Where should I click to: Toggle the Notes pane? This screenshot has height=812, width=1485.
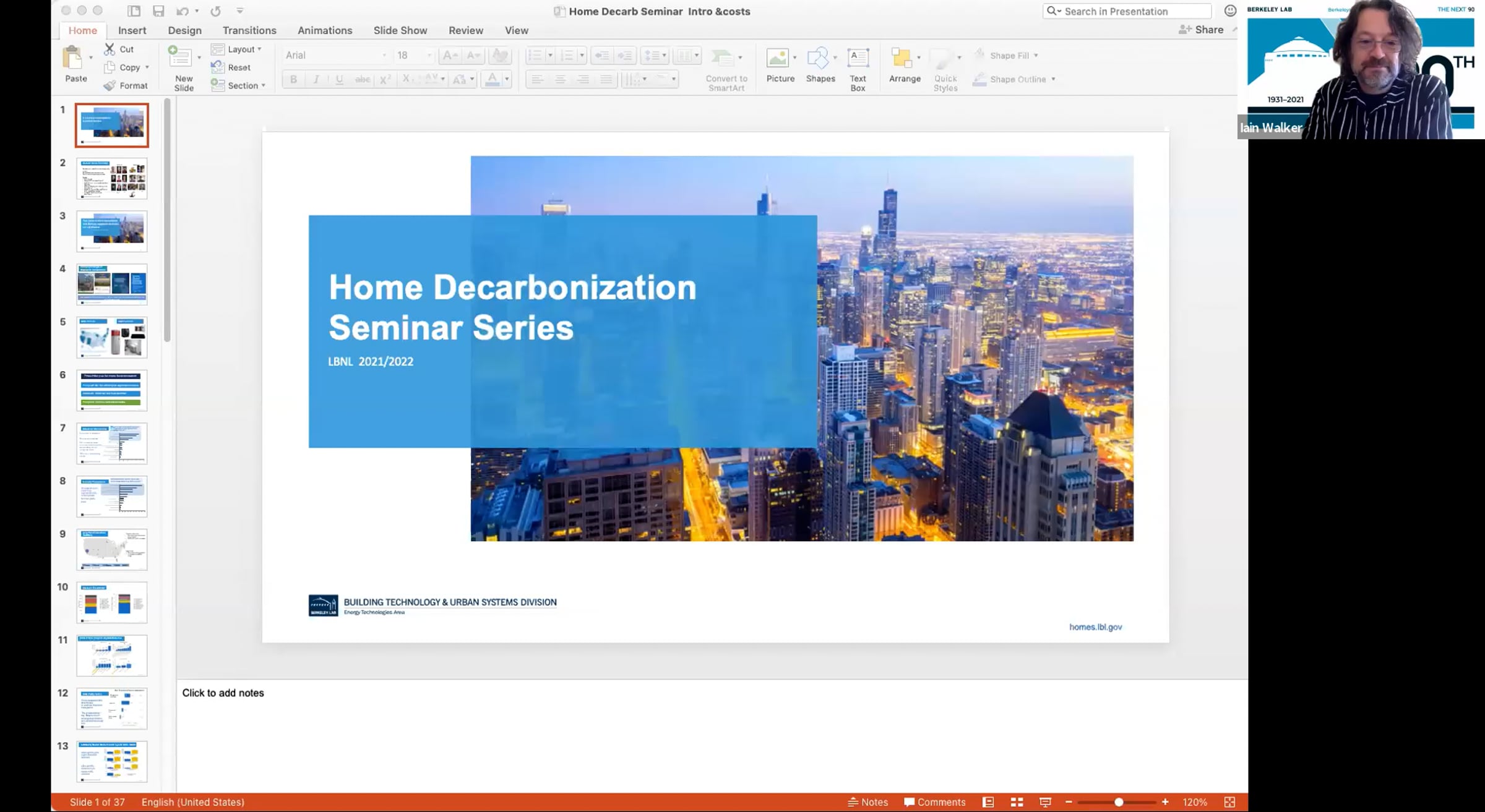[x=867, y=802]
